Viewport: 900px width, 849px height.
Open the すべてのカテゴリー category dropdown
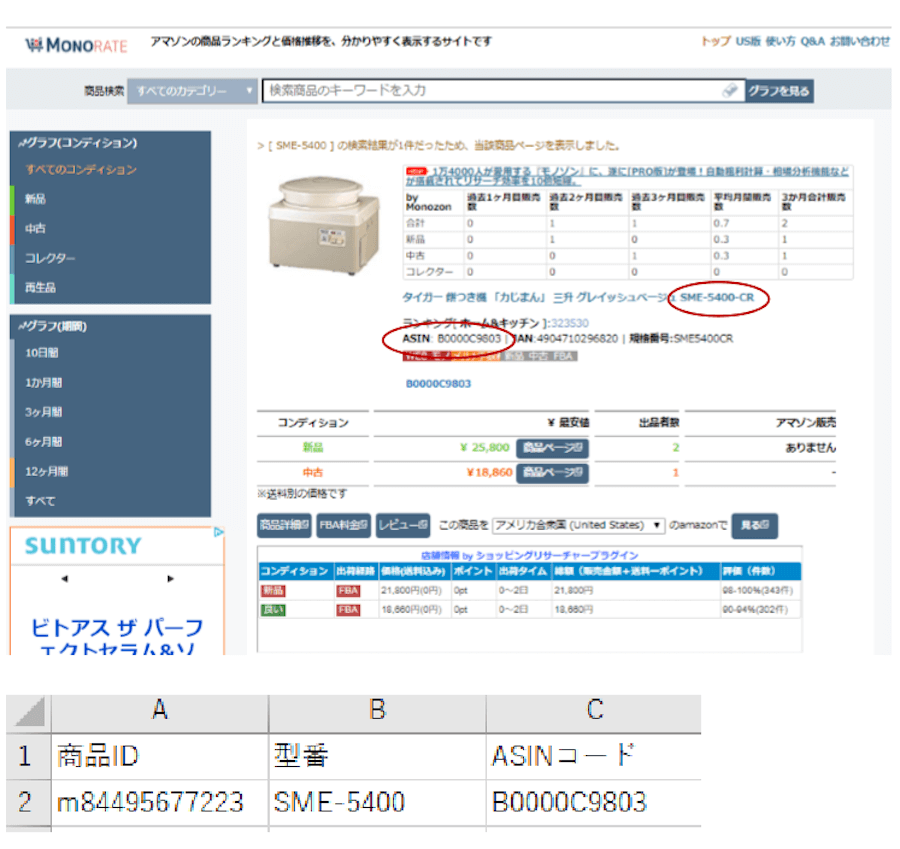click(192, 91)
